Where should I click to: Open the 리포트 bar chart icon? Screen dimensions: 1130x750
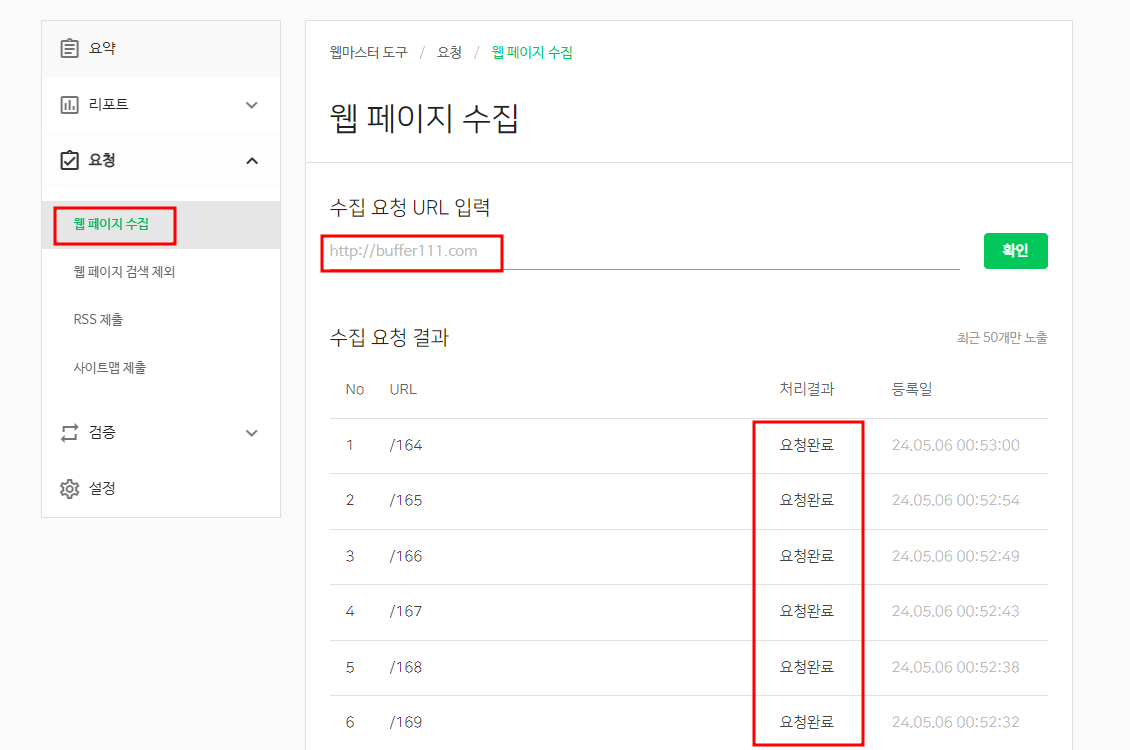pyautogui.click(x=68, y=104)
